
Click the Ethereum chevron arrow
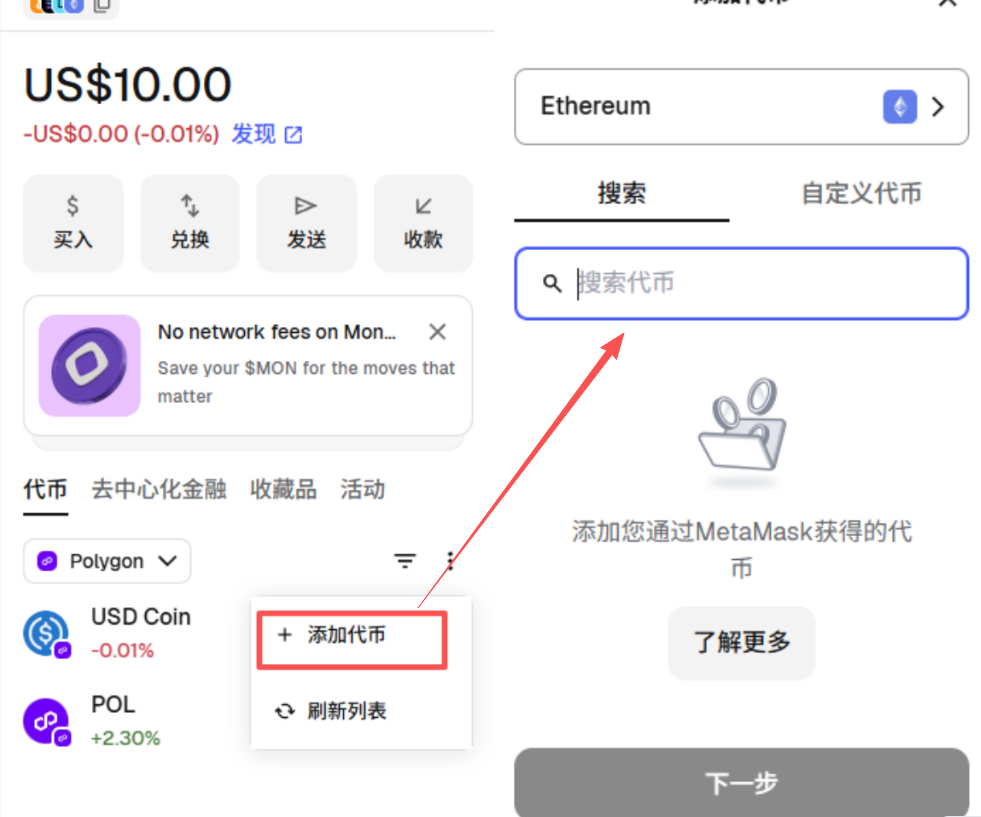[938, 107]
